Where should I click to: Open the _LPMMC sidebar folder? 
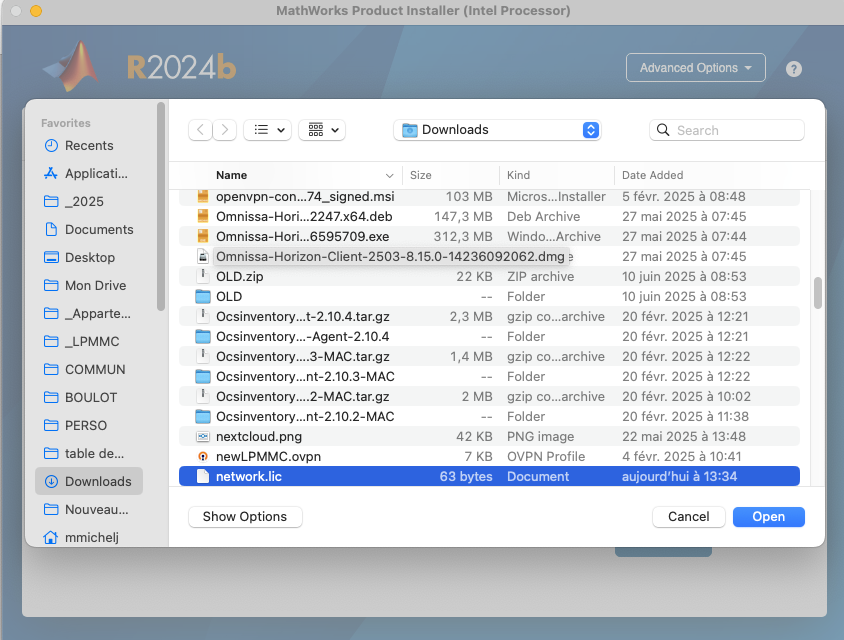pos(89,341)
